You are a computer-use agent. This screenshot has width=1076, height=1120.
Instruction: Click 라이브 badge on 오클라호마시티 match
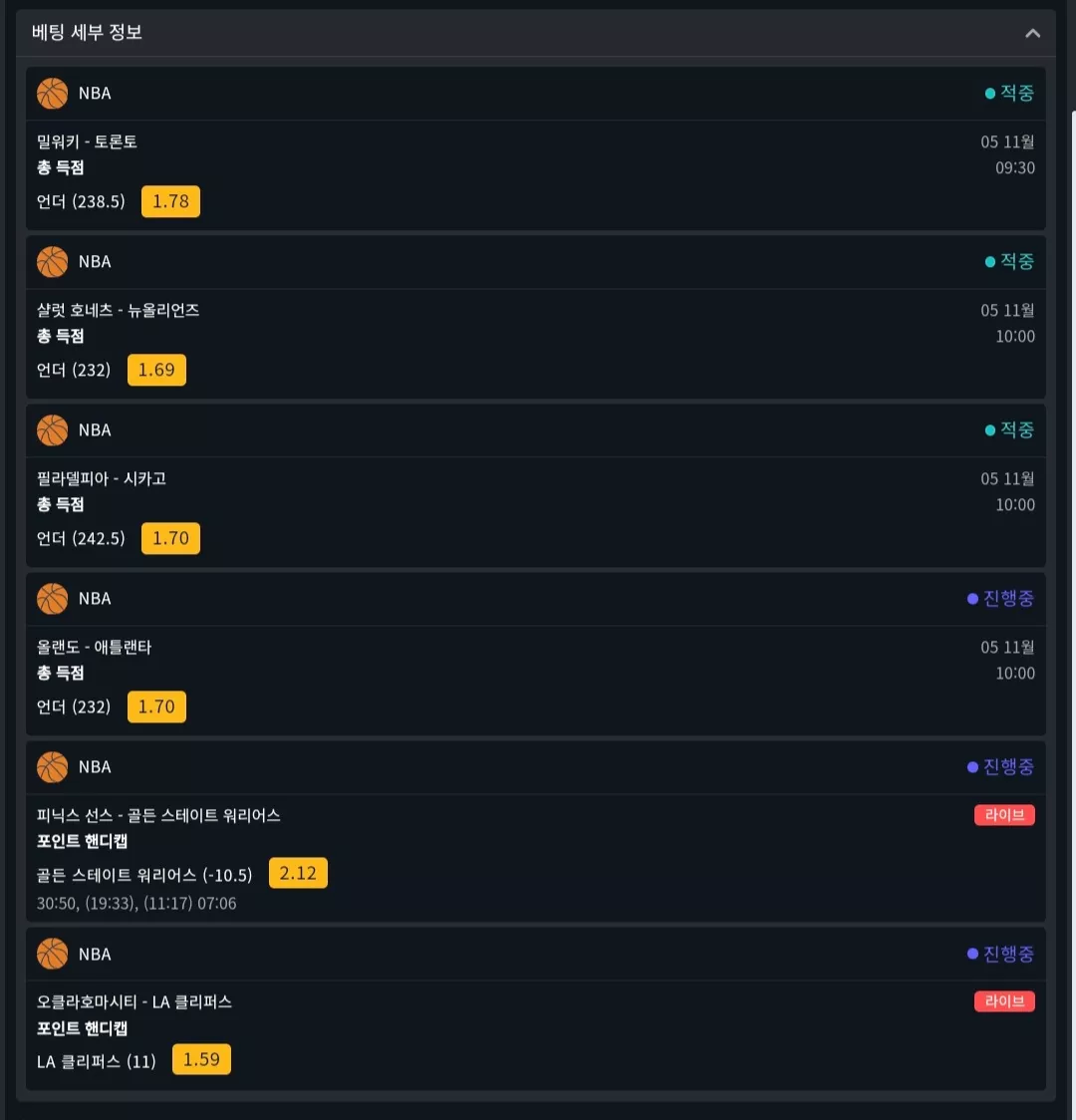[x=1004, y=1001]
